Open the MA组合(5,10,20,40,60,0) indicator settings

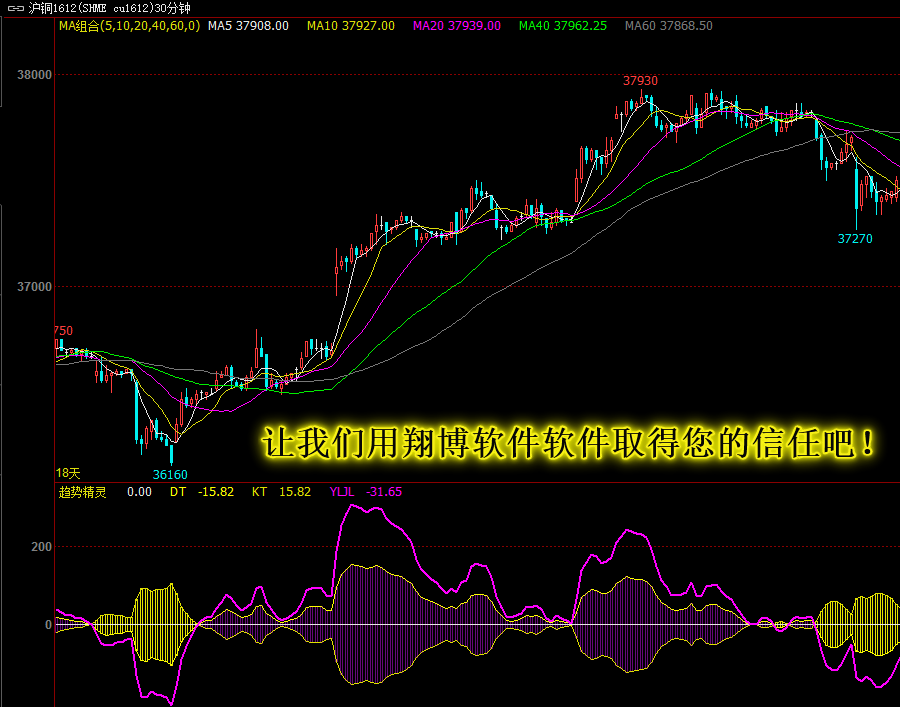tap(129, 26)
